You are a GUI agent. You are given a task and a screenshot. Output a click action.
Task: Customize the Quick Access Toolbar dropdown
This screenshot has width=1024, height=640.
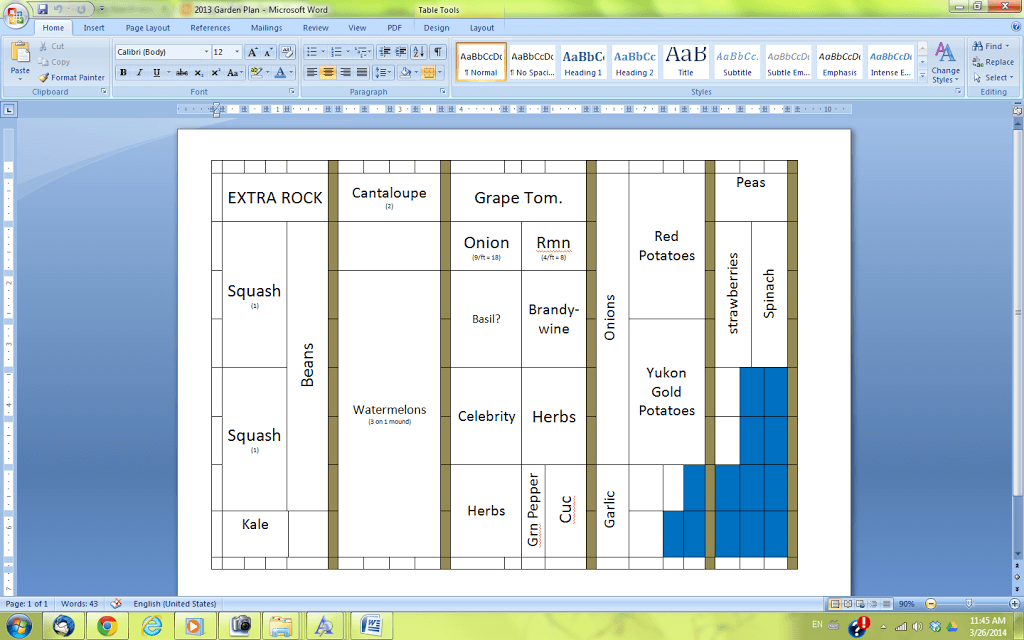pyautogui.click(x=102, y=9)
